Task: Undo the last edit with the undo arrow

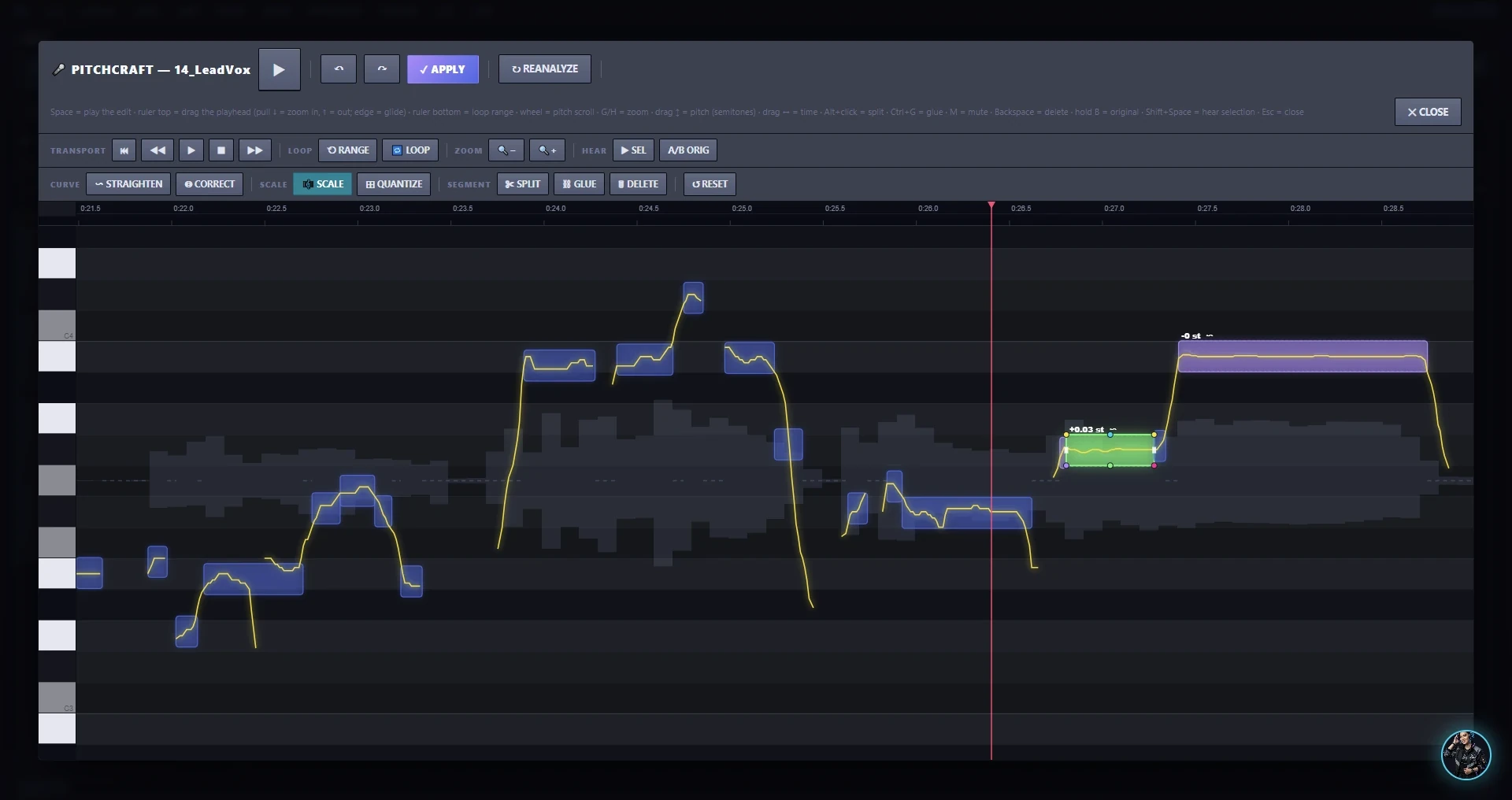Action: click(339, 69)
